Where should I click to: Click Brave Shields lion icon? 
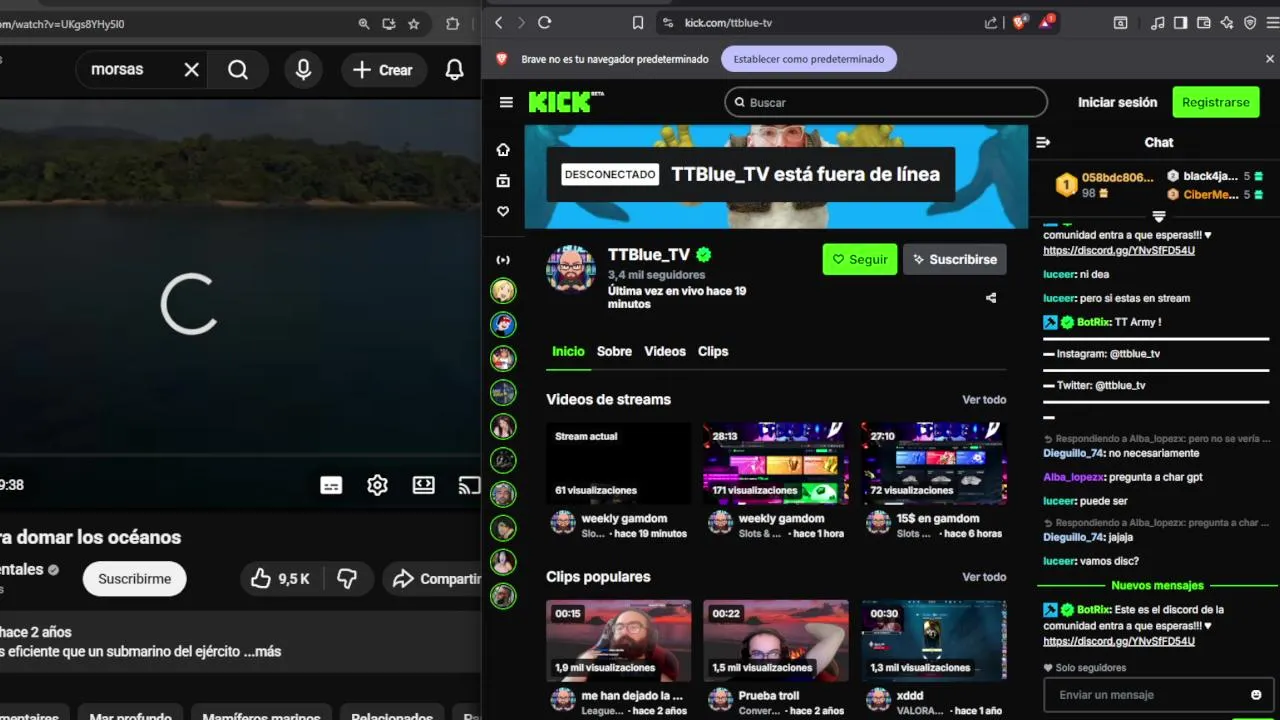pos(1019,23)
